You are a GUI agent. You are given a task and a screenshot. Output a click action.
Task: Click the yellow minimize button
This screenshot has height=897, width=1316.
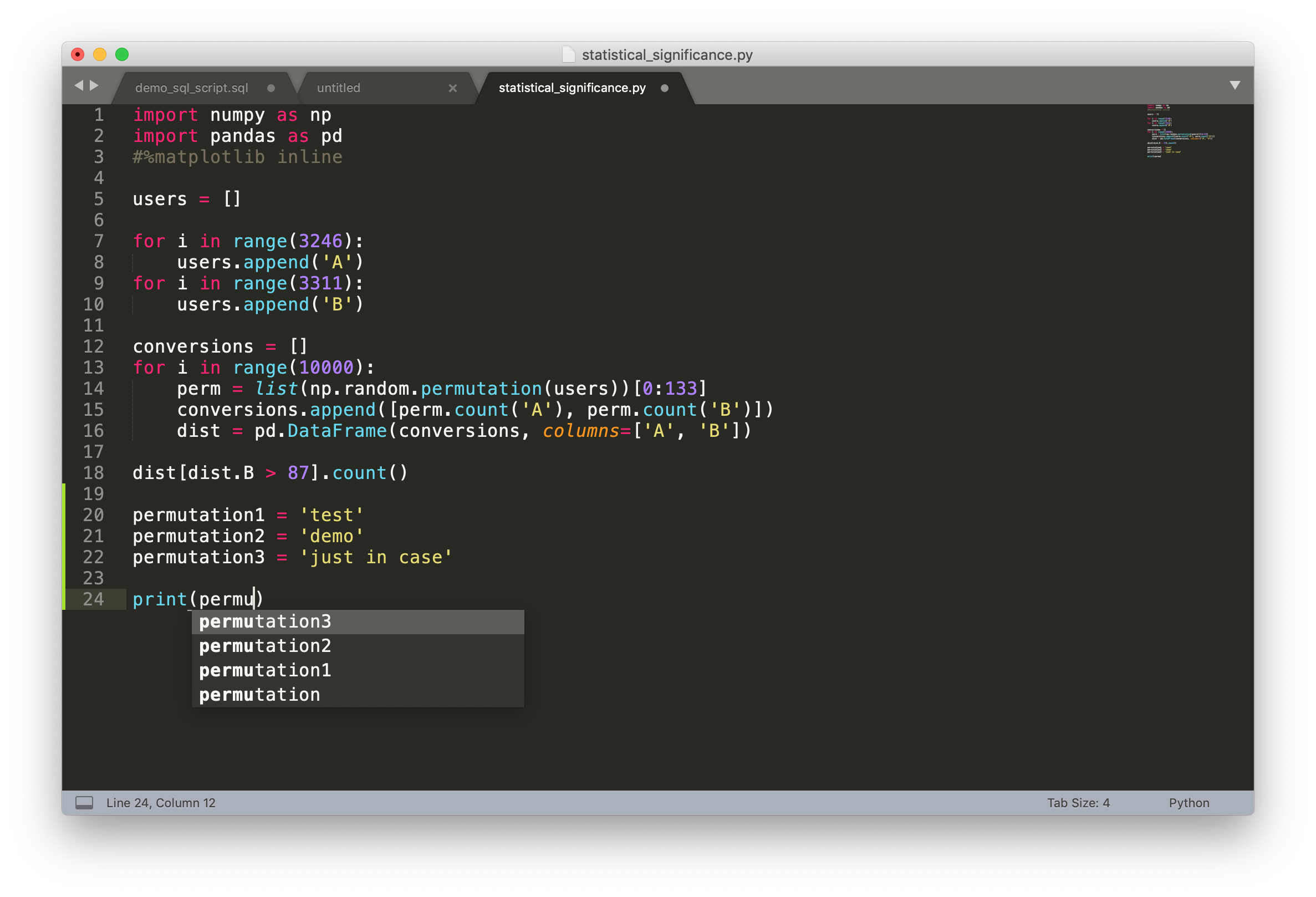100,54
